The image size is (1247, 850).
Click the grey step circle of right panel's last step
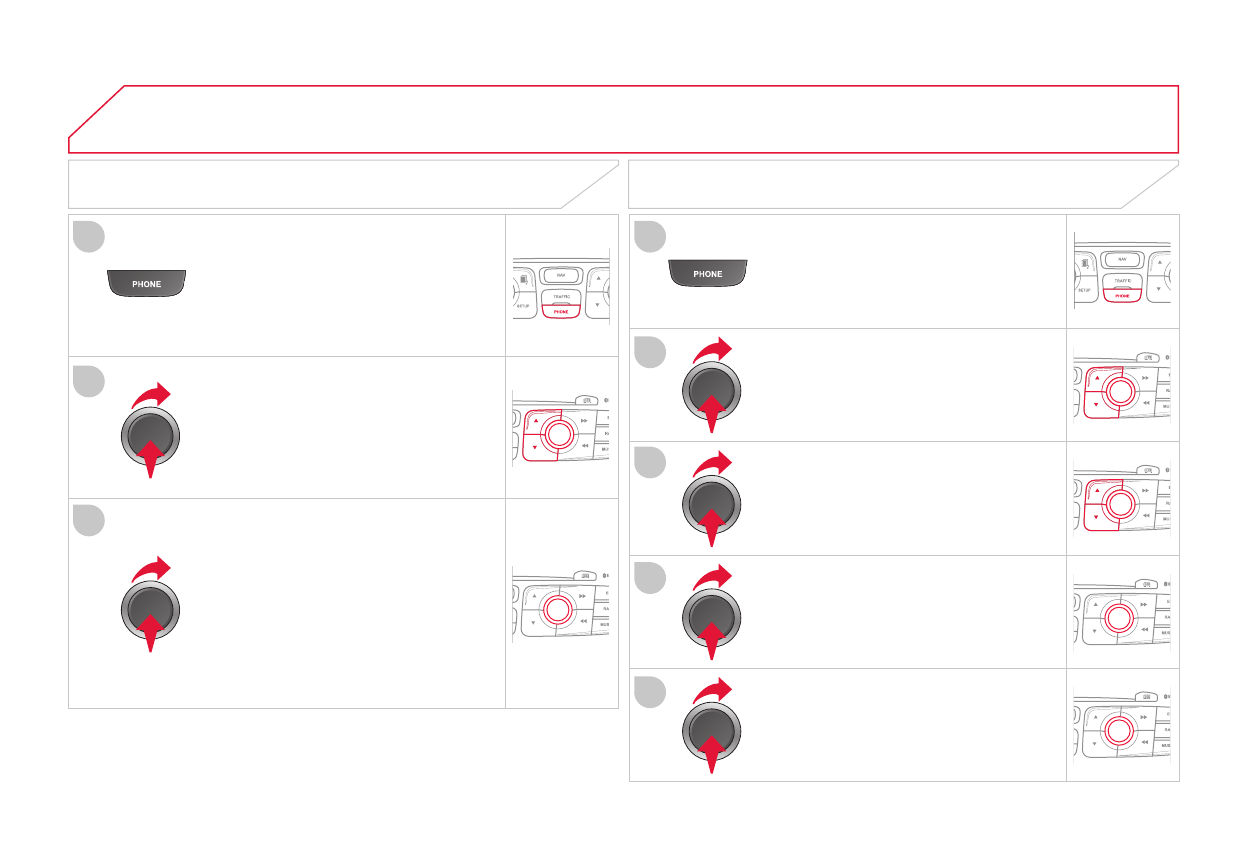pos(650,692)
